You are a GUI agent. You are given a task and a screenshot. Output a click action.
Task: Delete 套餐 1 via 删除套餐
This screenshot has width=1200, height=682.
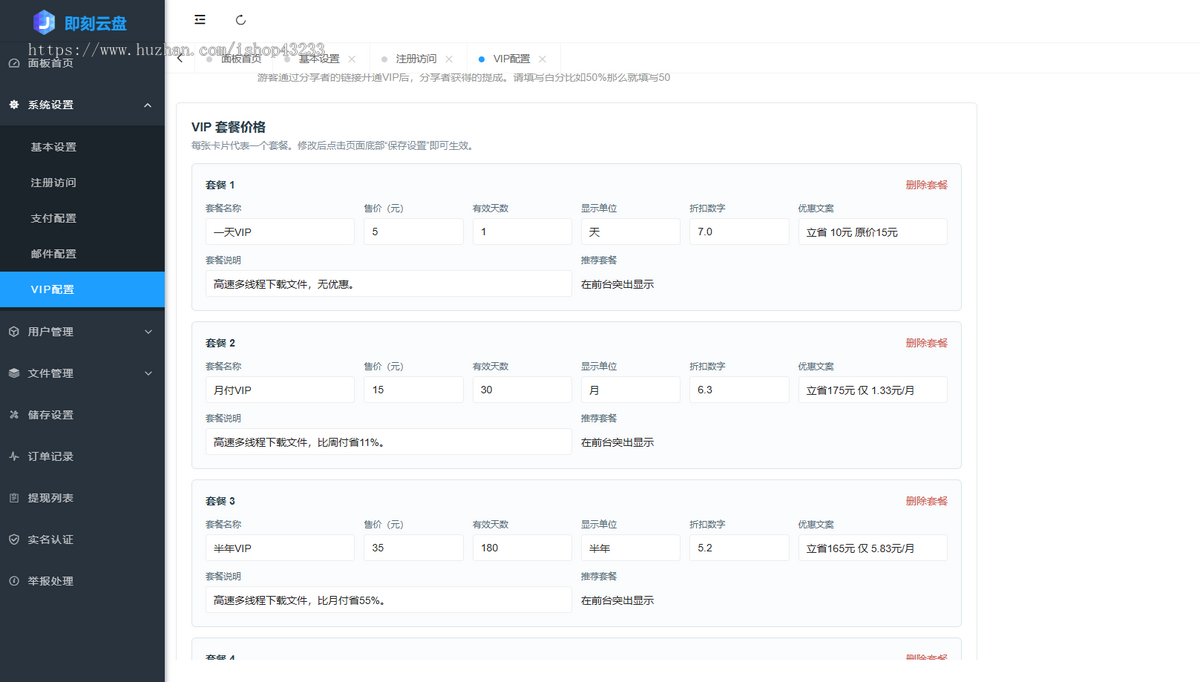[926, 185]
